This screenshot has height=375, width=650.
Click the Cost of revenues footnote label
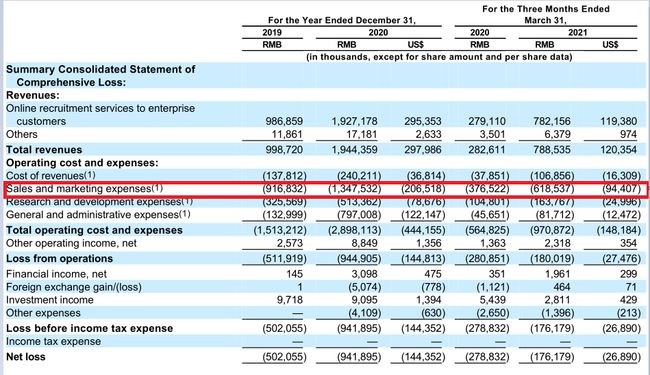pyautogui.click(x=51, y=176)
